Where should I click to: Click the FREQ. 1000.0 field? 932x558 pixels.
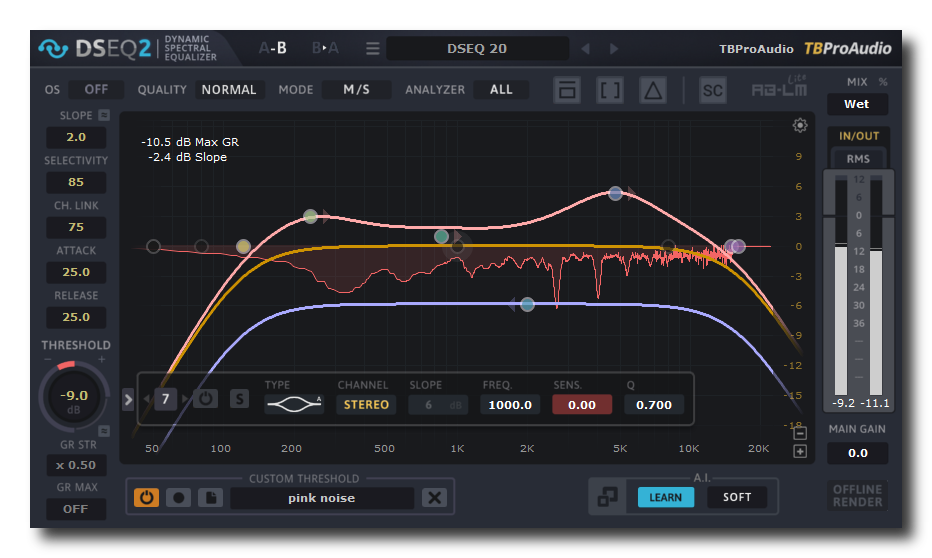point(510,405)
